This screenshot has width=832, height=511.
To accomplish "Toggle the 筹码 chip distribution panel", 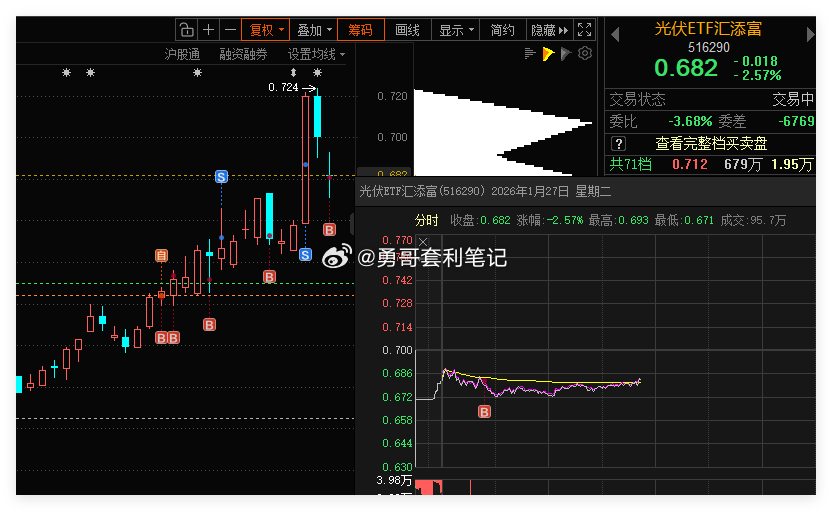I will click(361, 30).
